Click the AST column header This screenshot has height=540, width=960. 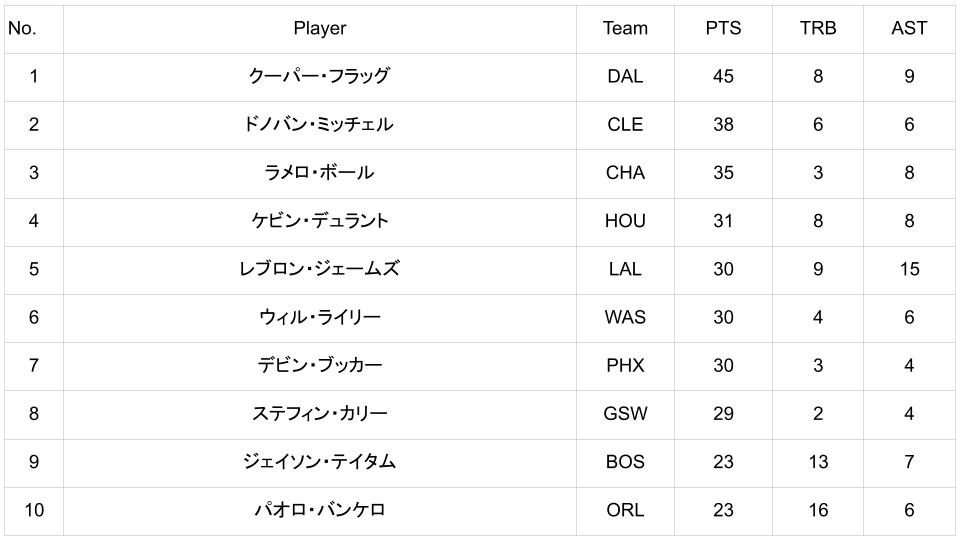click(908, 28)
